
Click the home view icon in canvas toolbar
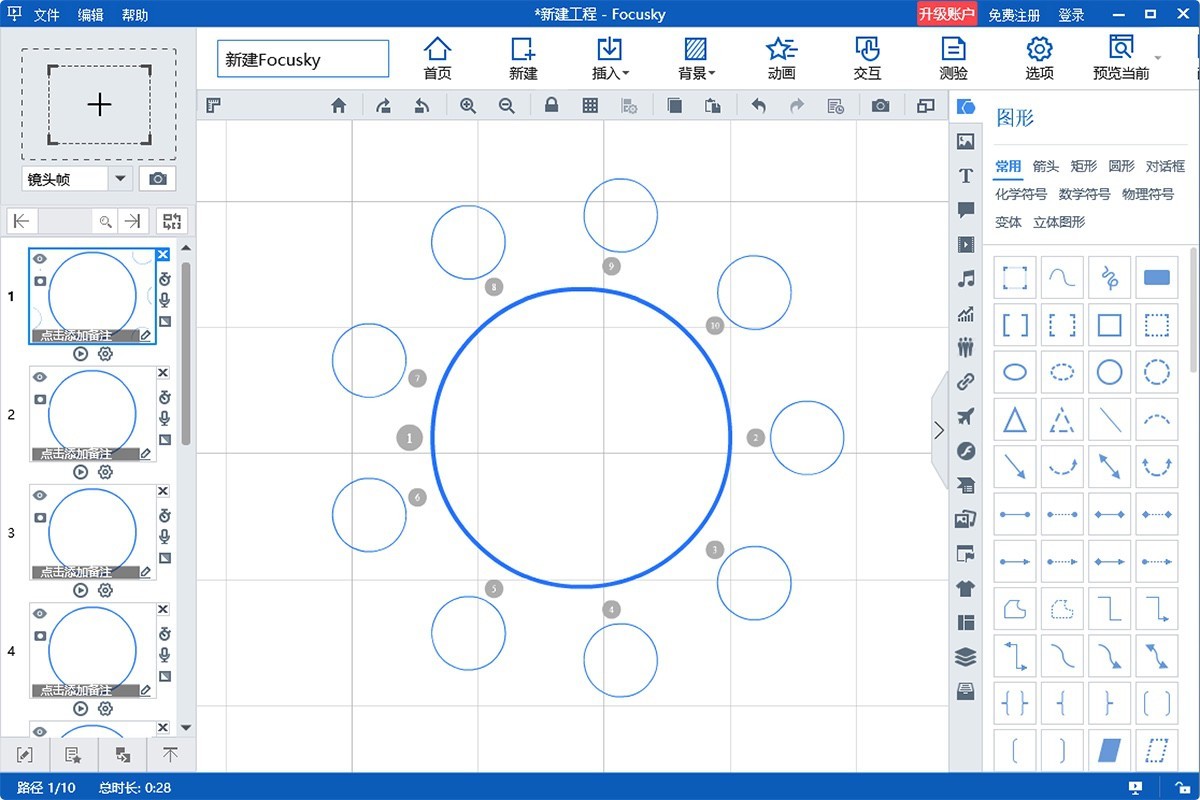coord(339,105)
